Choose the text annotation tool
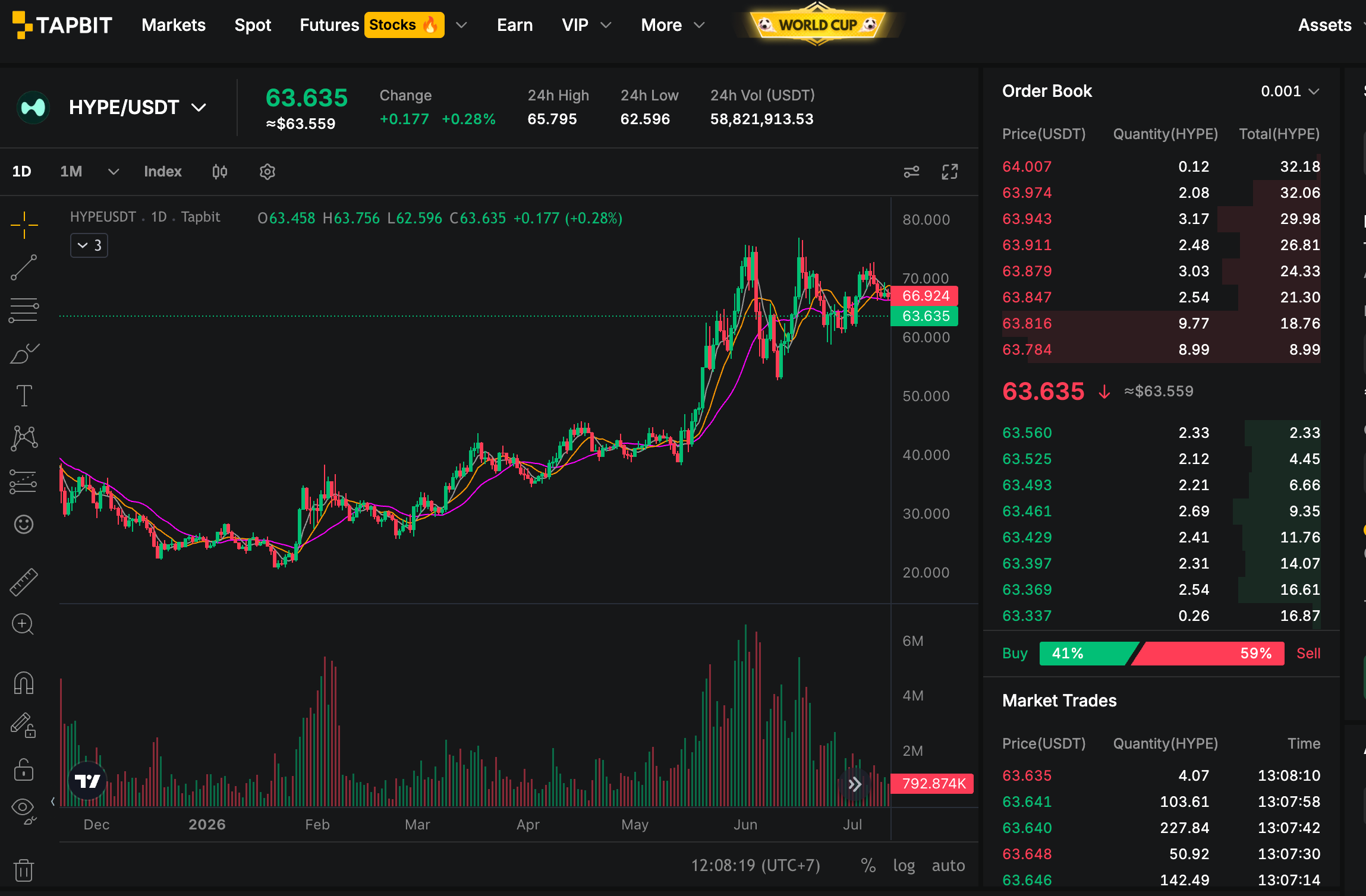Screen dimensions: 1366x896 click(x=24, y=396)
